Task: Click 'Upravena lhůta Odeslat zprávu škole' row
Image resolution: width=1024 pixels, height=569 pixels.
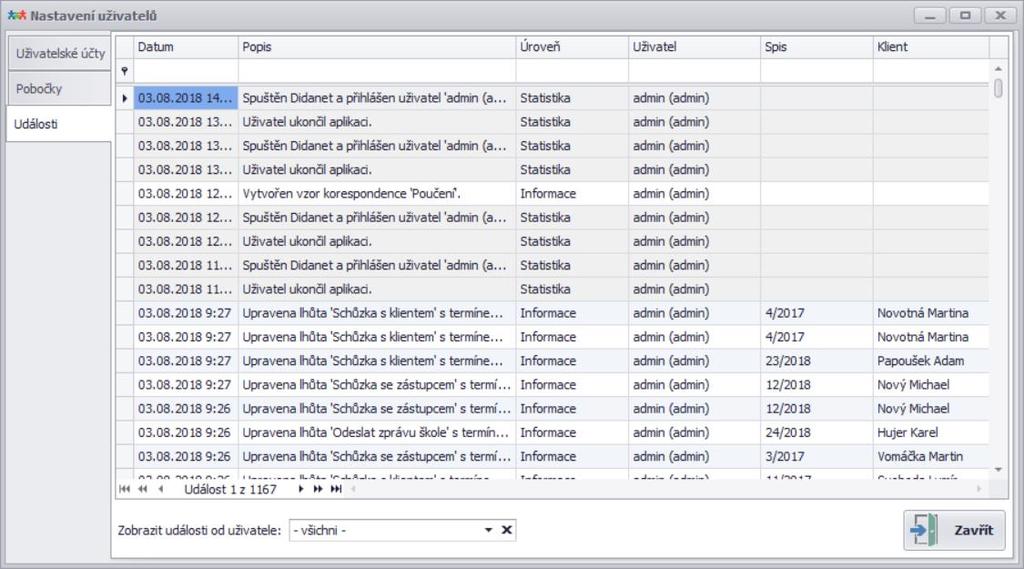Action: coord(552,432)
